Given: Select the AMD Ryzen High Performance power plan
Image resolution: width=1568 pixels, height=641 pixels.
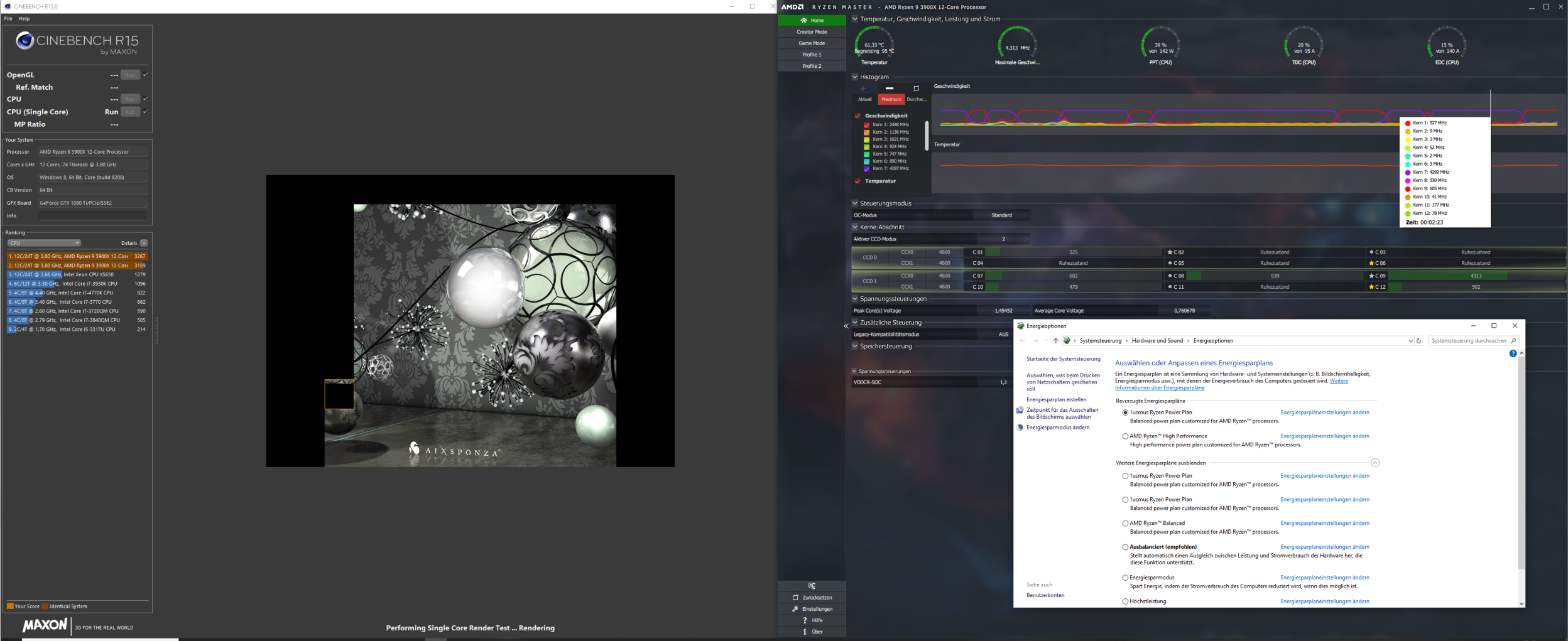Looking at the screenshot, I should [x=1125, y=436].
